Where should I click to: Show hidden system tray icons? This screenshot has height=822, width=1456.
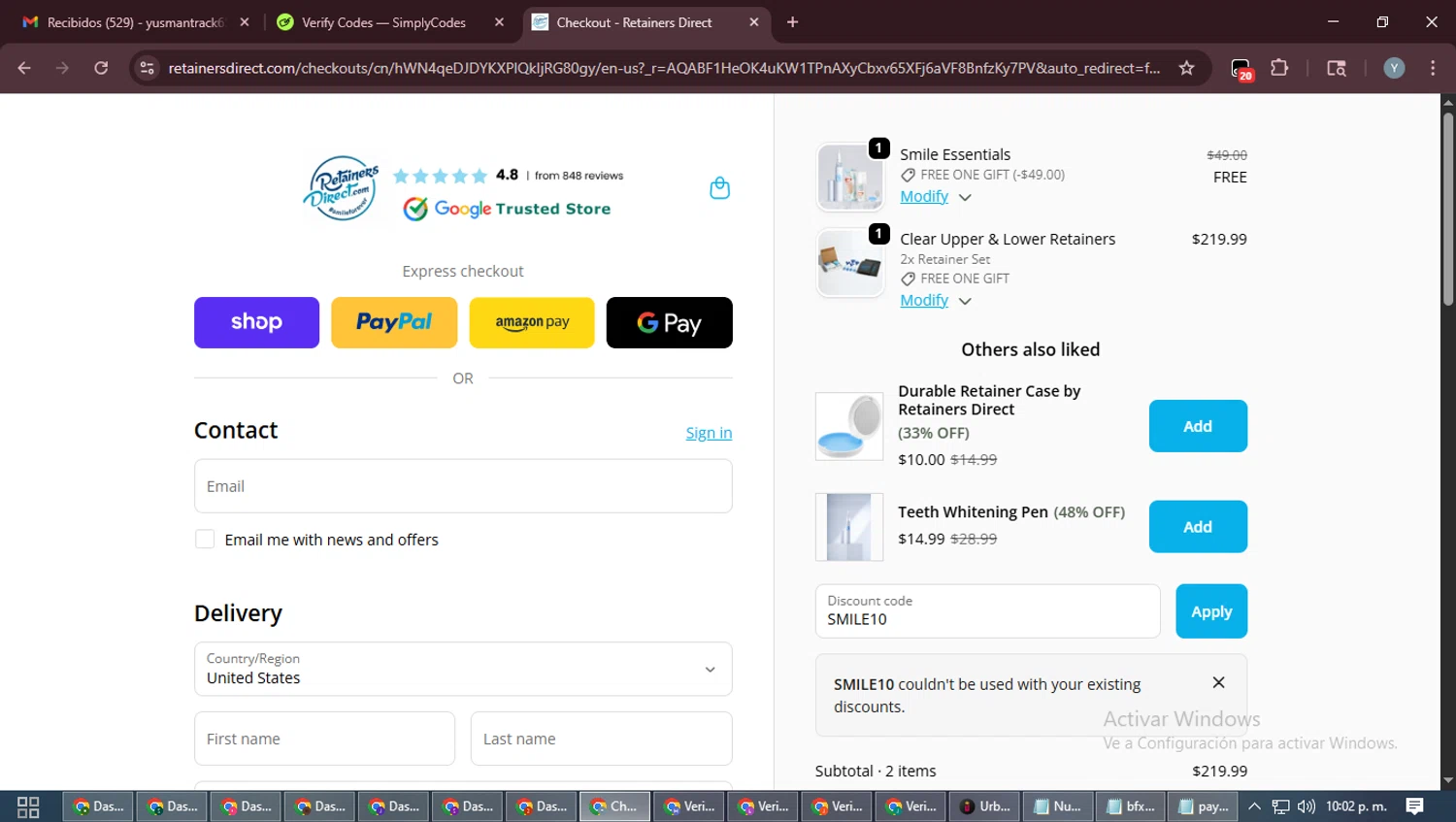point(1254,806)
